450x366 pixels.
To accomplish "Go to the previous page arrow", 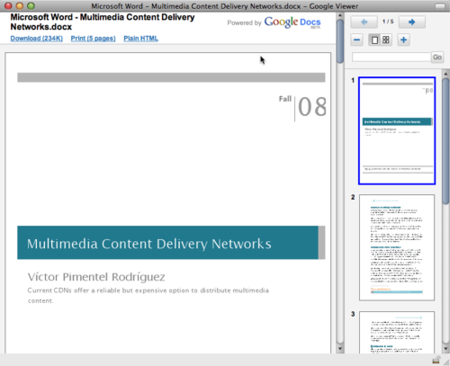I will tap(364, 22).
